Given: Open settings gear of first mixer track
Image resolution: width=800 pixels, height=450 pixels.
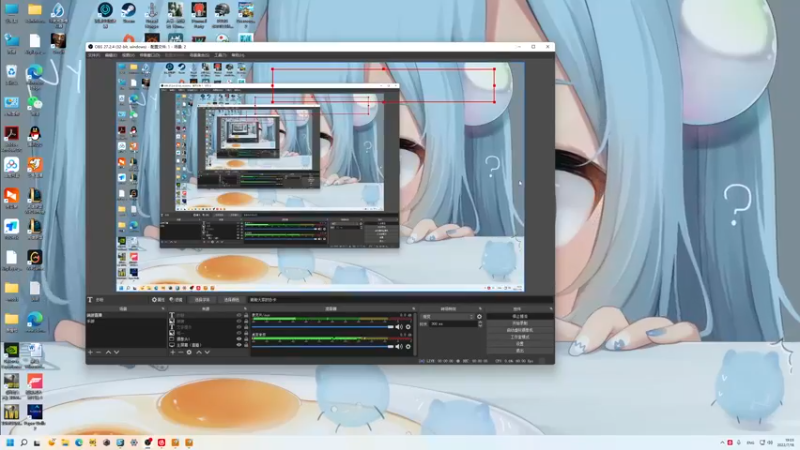Looking at the screenshot, I should click(x=408, y=327).
